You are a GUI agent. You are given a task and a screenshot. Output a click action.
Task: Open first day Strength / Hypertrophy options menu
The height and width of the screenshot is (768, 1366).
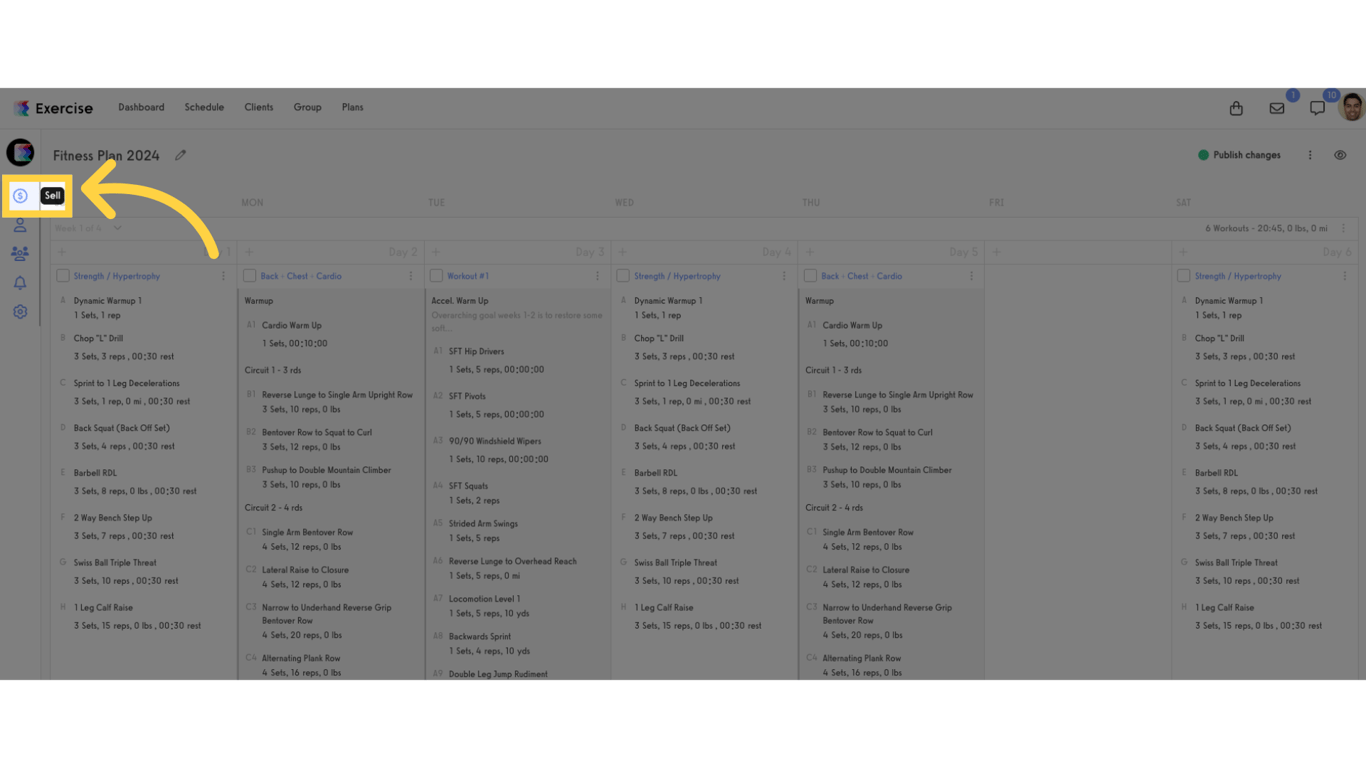(x=224, y=276)
